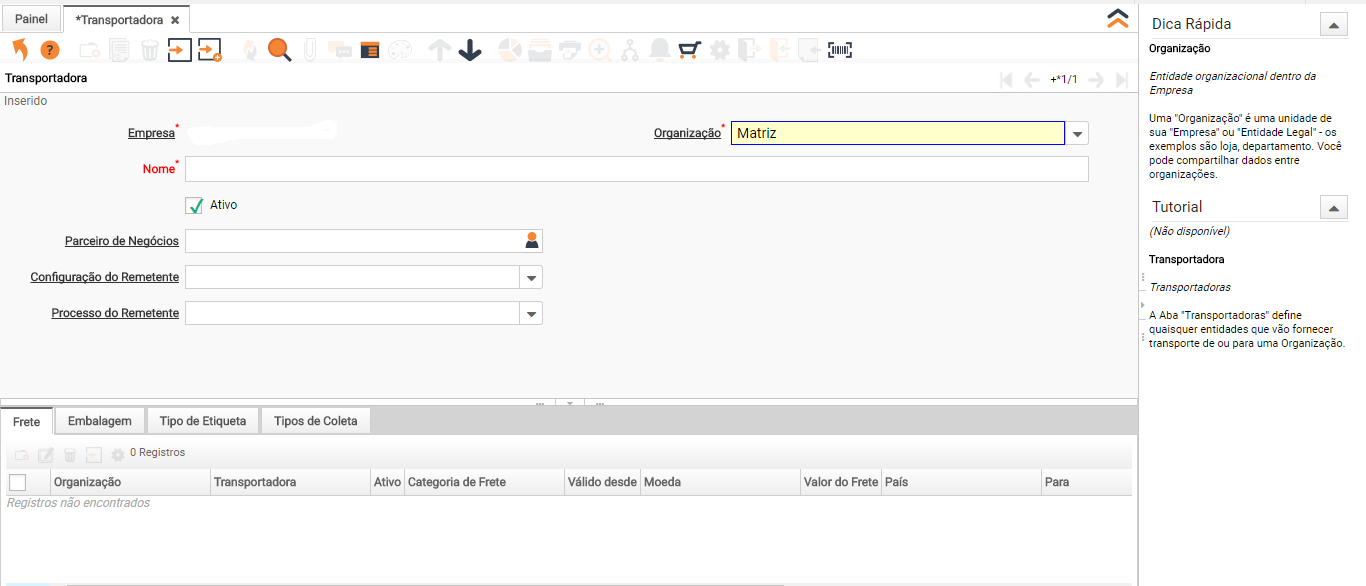Collapse the Dica Rápida panel
This screenshot has width=1366, height=586.
pos(1334,24)
